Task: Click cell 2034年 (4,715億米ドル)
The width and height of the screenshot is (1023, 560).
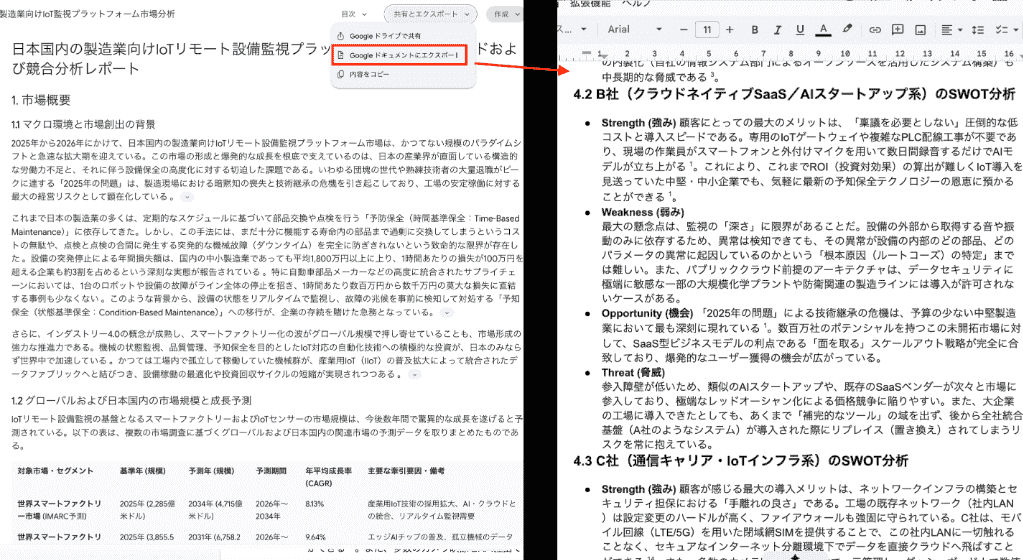Action: 217,510
